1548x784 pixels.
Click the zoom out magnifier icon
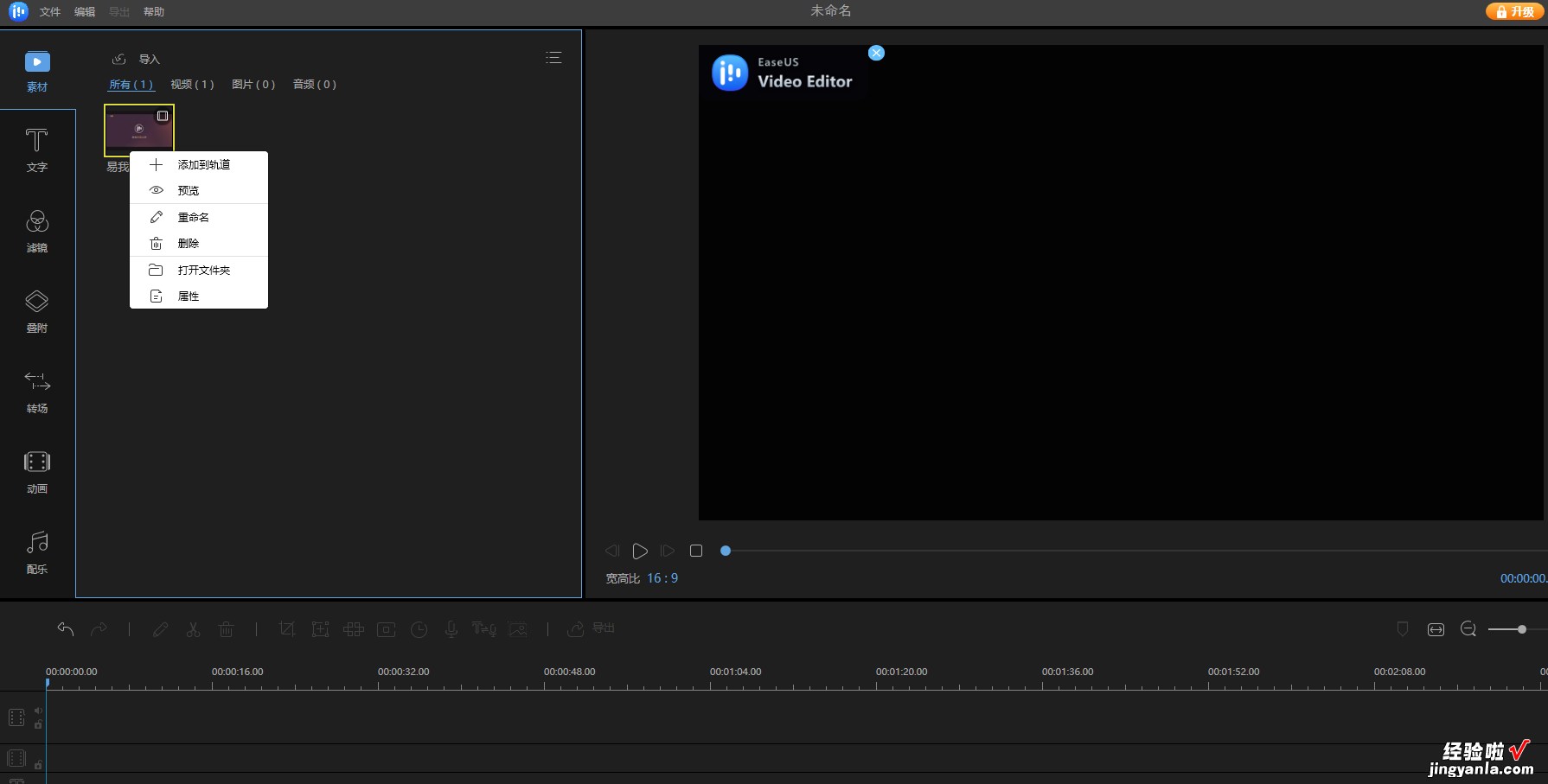[x=1468, y=629]
